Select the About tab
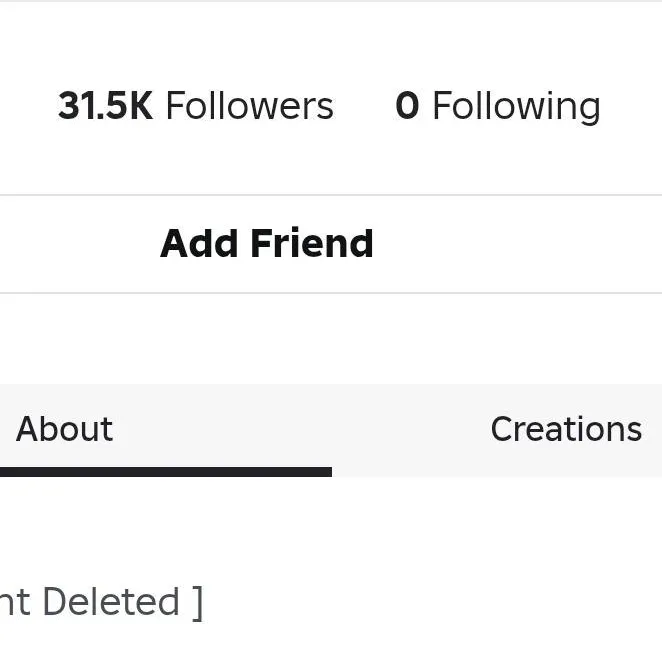Screen dimensions: 662x662 [x=65, y=429]
